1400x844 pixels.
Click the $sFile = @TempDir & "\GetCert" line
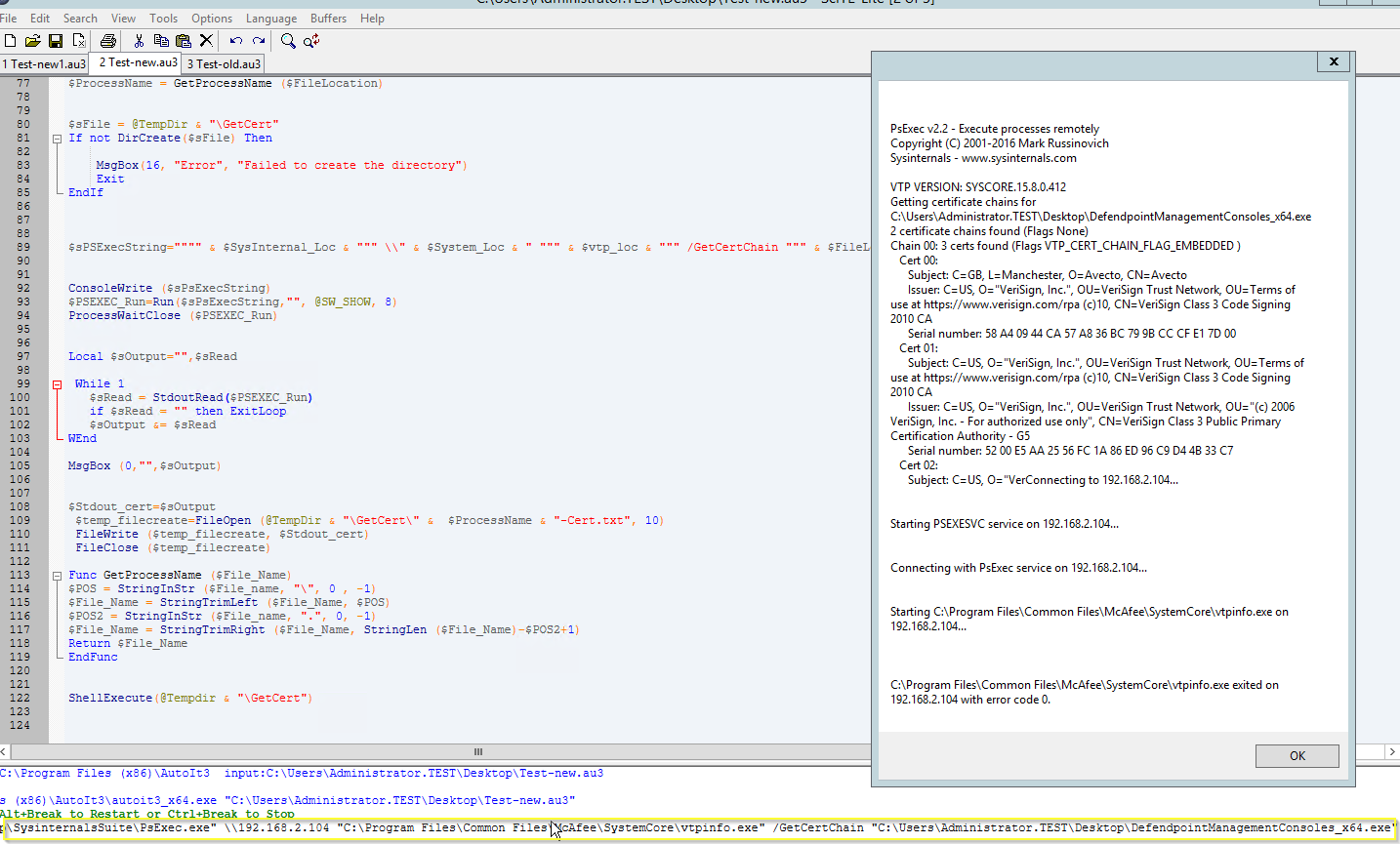(174, 125)
